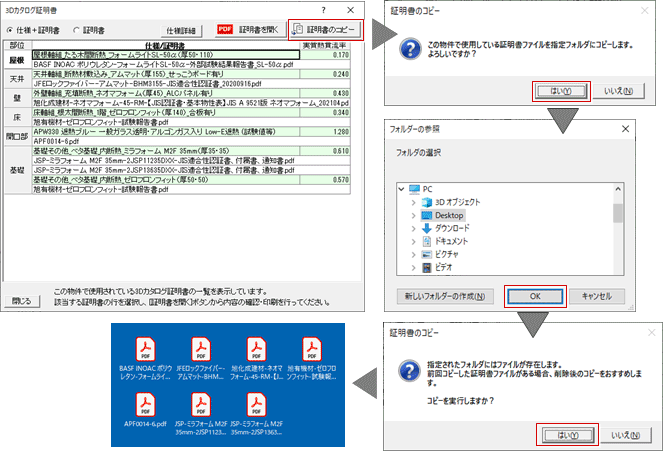The image size is (663, 451).
Task: Expand the ピクチャ folder node
Action: (x=414, y=254)
